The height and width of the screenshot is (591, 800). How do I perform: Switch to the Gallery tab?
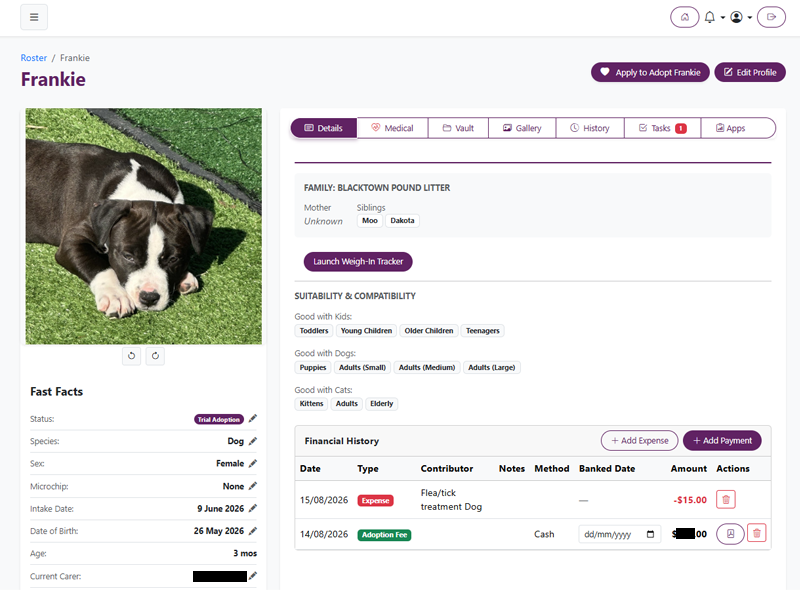522,128
